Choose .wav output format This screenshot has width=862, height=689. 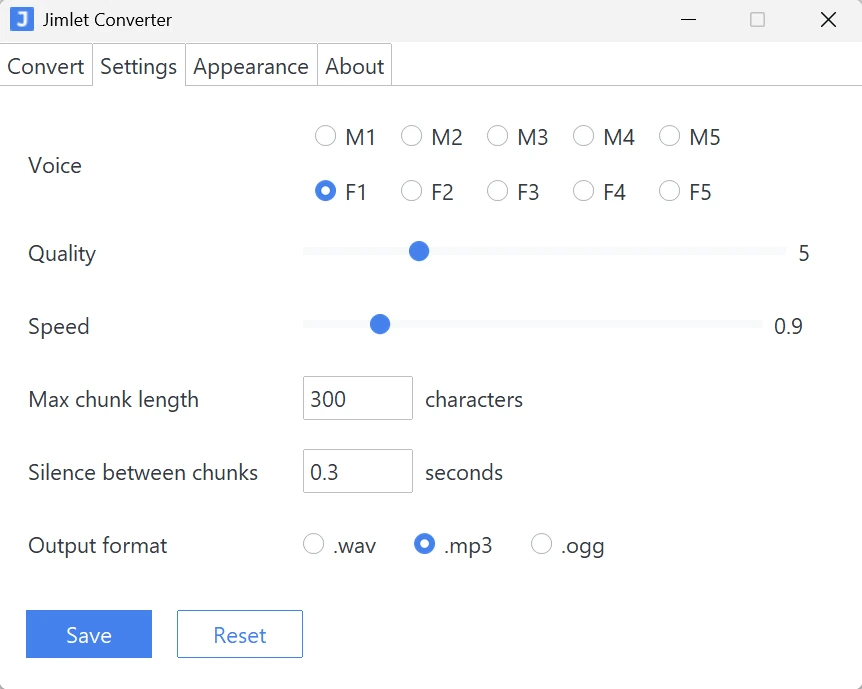click(x=313, y=544)
